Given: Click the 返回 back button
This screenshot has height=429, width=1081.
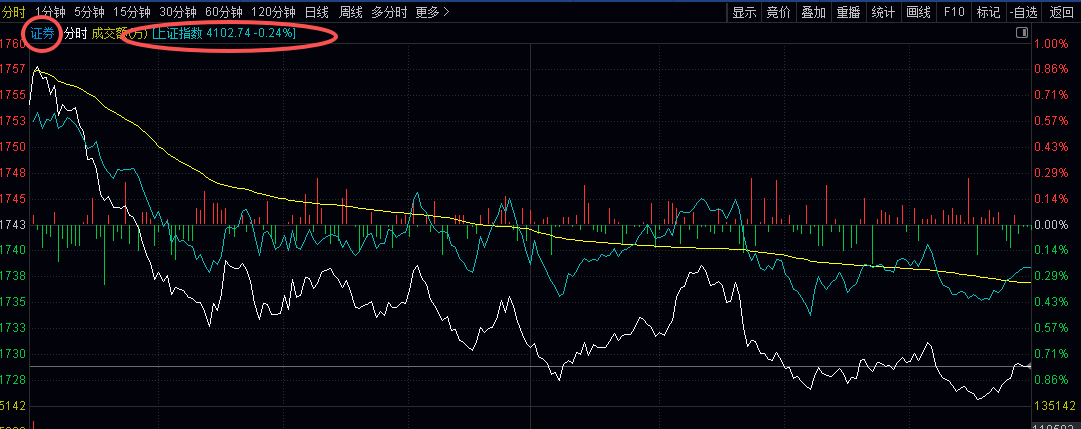Looking at the screenshot, I should pyautogui.click(x=1061, y=12).
